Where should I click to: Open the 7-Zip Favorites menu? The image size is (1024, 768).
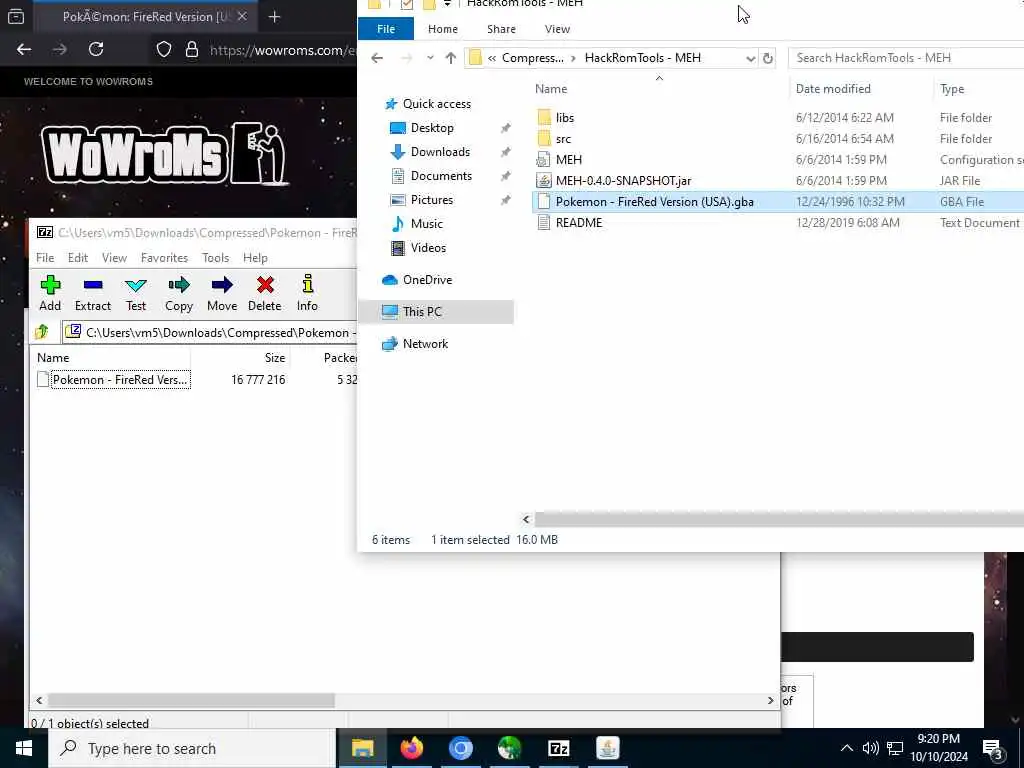[x=164, y=258]
